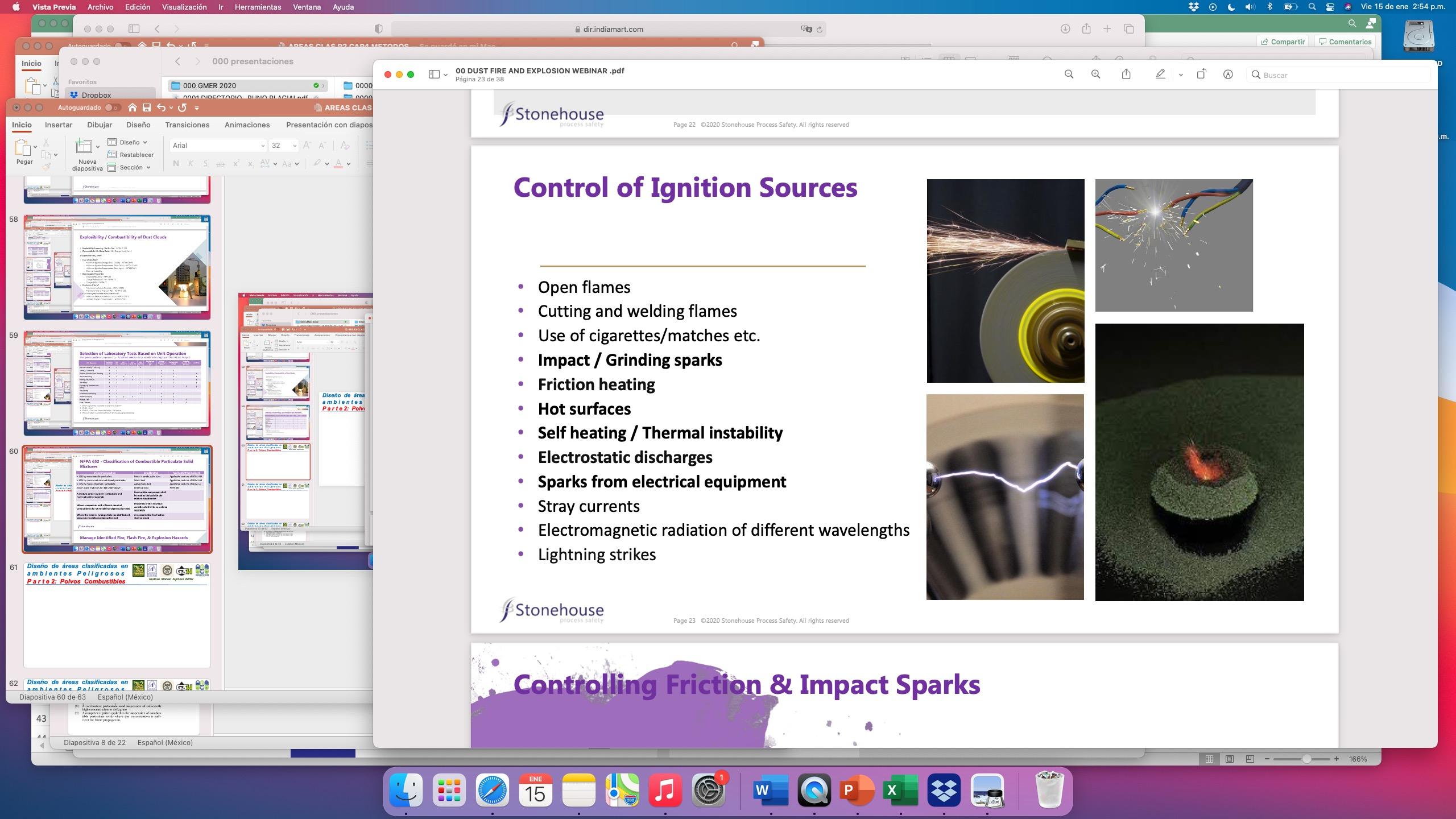Zoom out the PDF in Preview
The height and width of the screenshot is (819, 1456).
click(x=1069, y=75)
